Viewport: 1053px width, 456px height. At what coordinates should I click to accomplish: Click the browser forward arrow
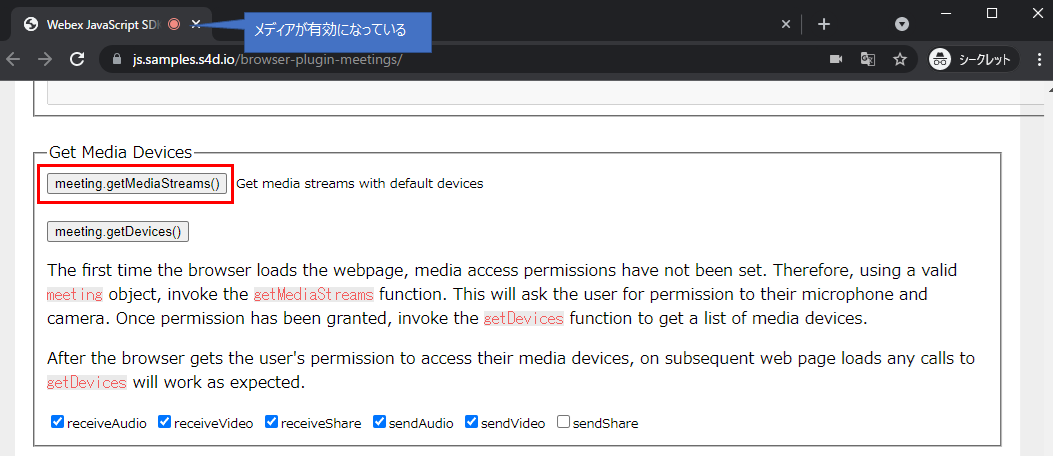(x=44, y=59)
